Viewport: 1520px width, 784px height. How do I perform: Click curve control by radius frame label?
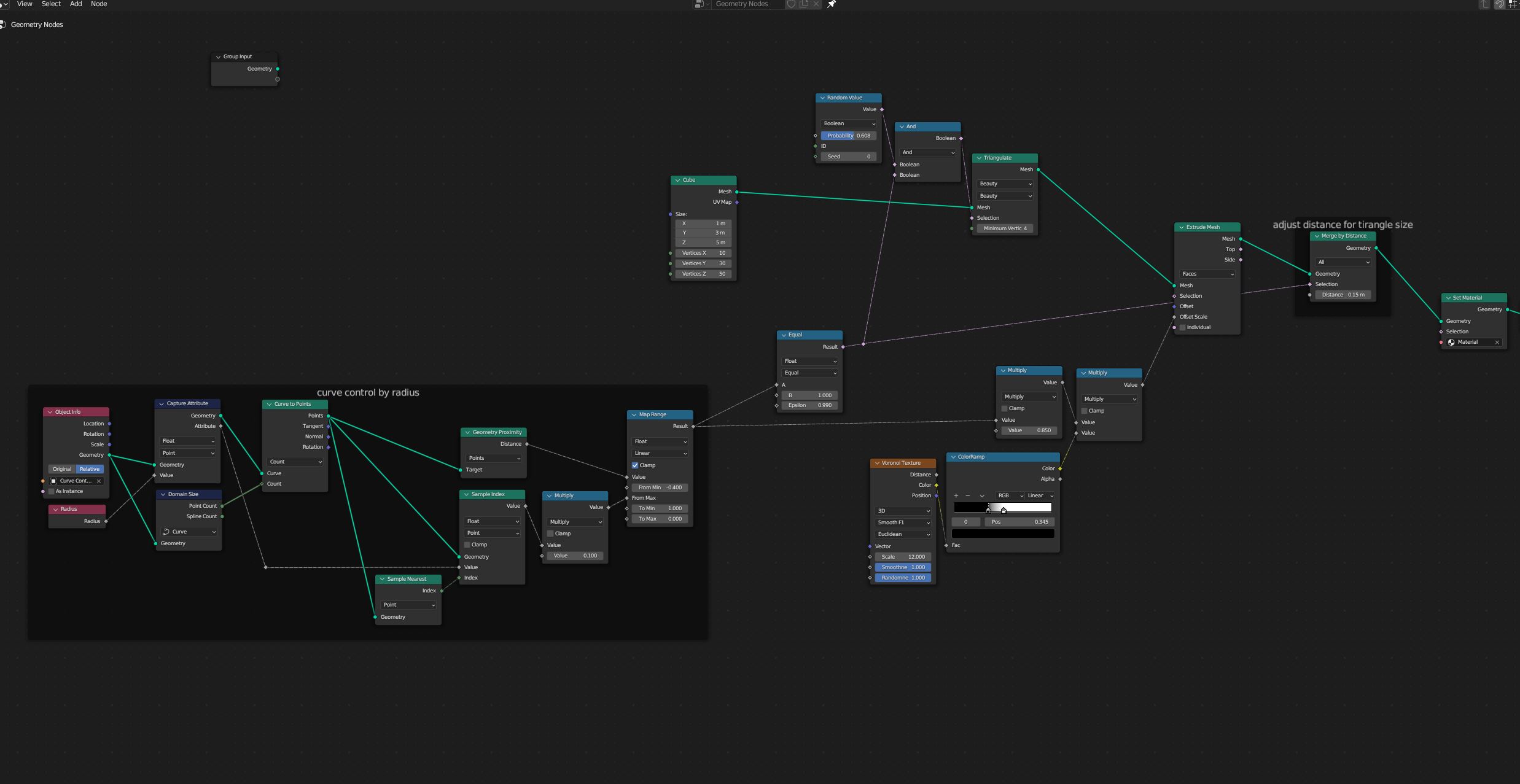pos(368,393)
